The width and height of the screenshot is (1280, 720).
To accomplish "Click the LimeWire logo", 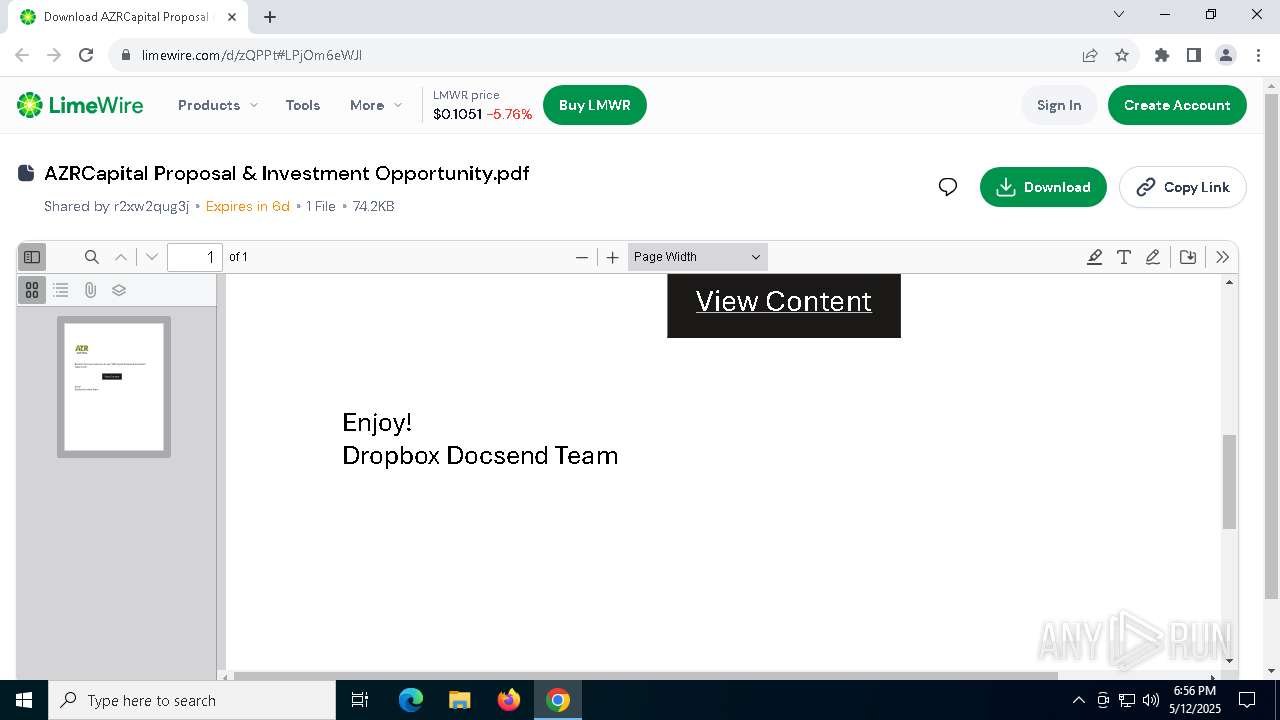I will (x=80, y=105).
